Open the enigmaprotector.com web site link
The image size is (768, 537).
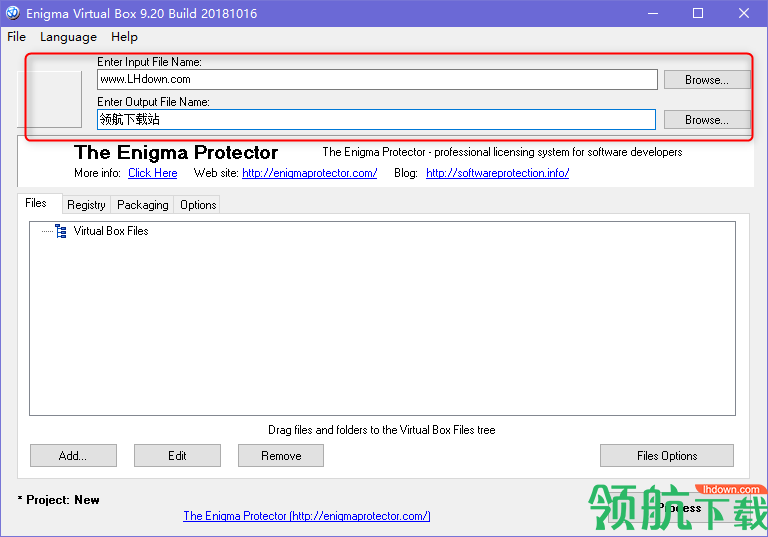coord(310,173)
